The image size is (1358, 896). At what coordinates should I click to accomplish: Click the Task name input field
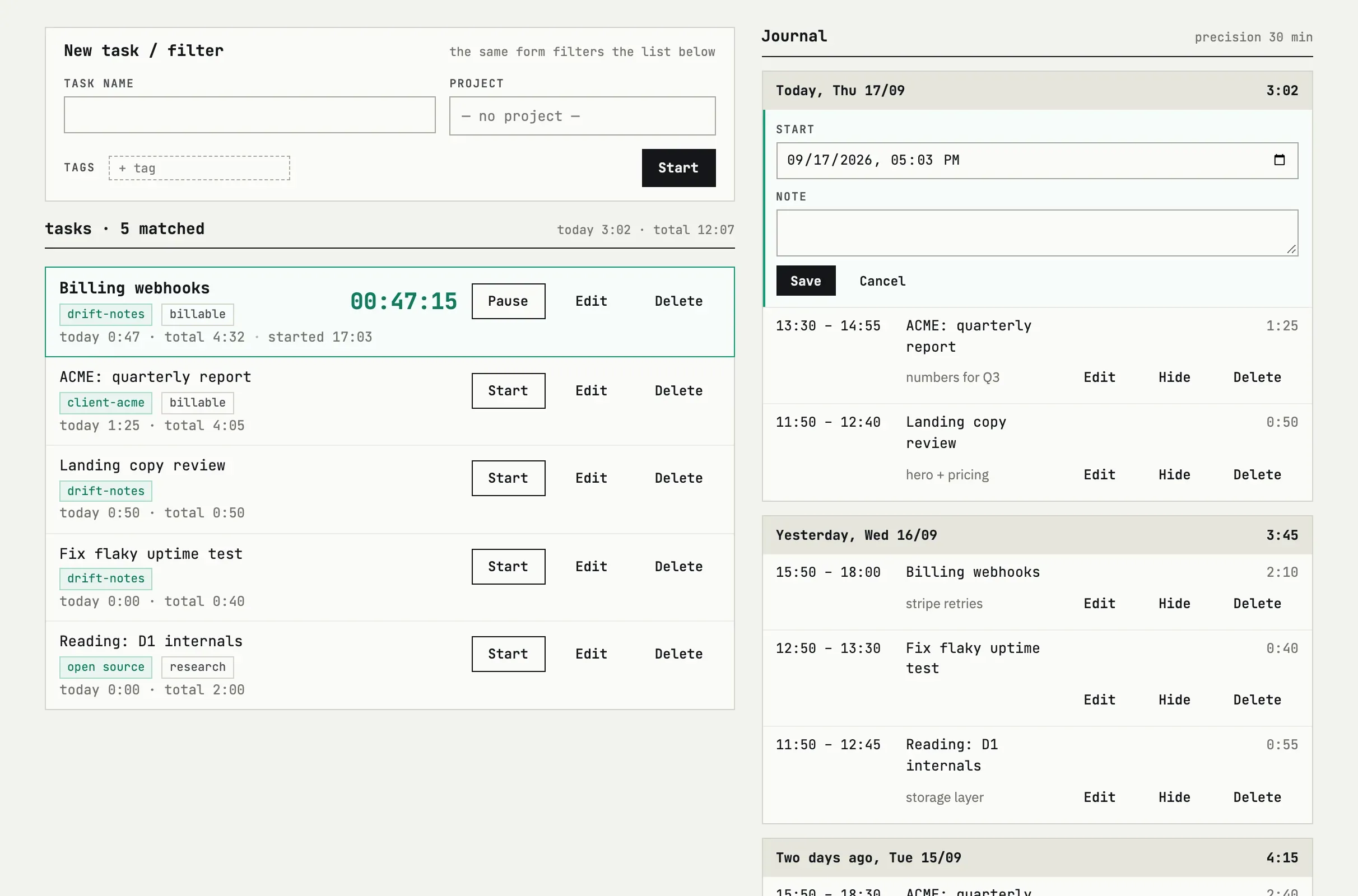click(x=249, y=115)
